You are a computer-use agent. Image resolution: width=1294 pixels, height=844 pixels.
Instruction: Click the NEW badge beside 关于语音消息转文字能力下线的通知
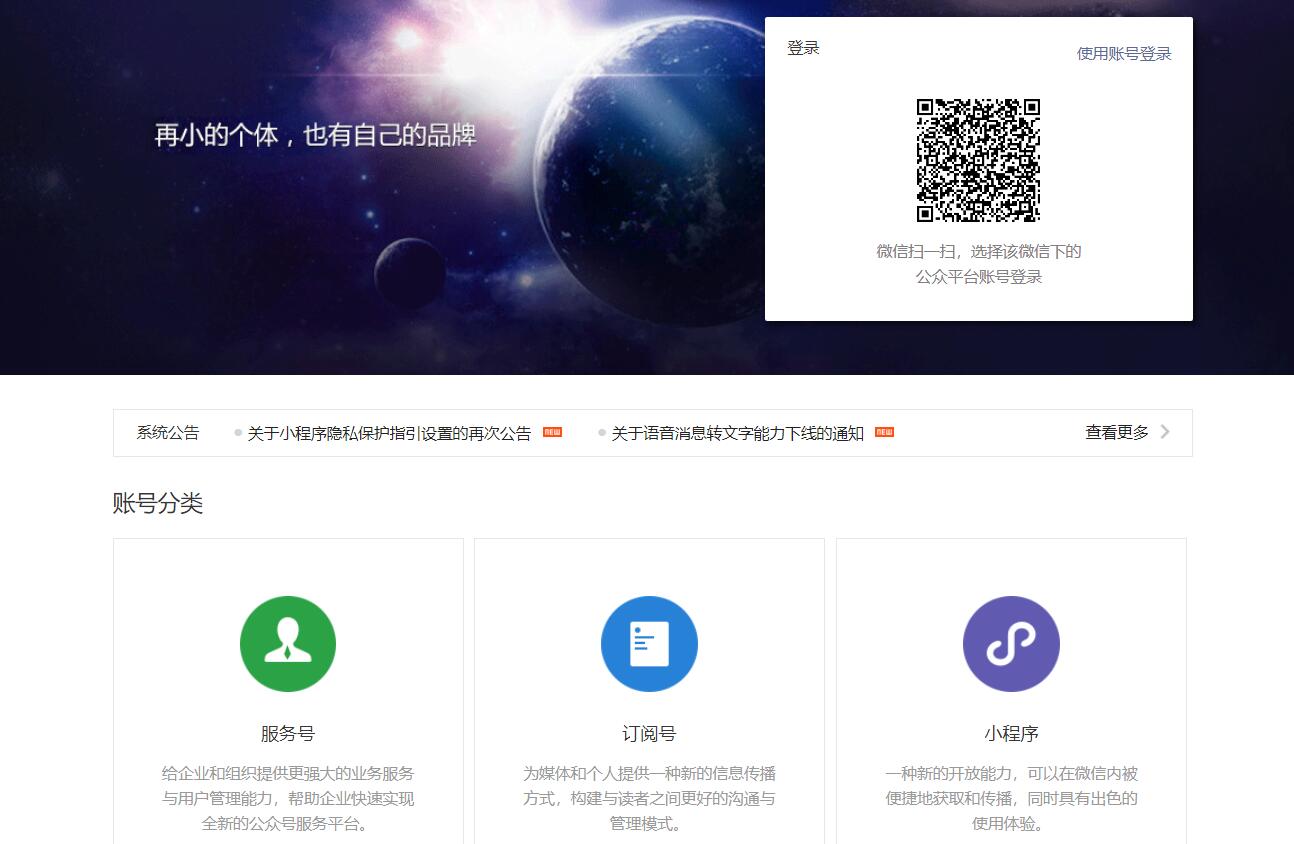[884, 432]
